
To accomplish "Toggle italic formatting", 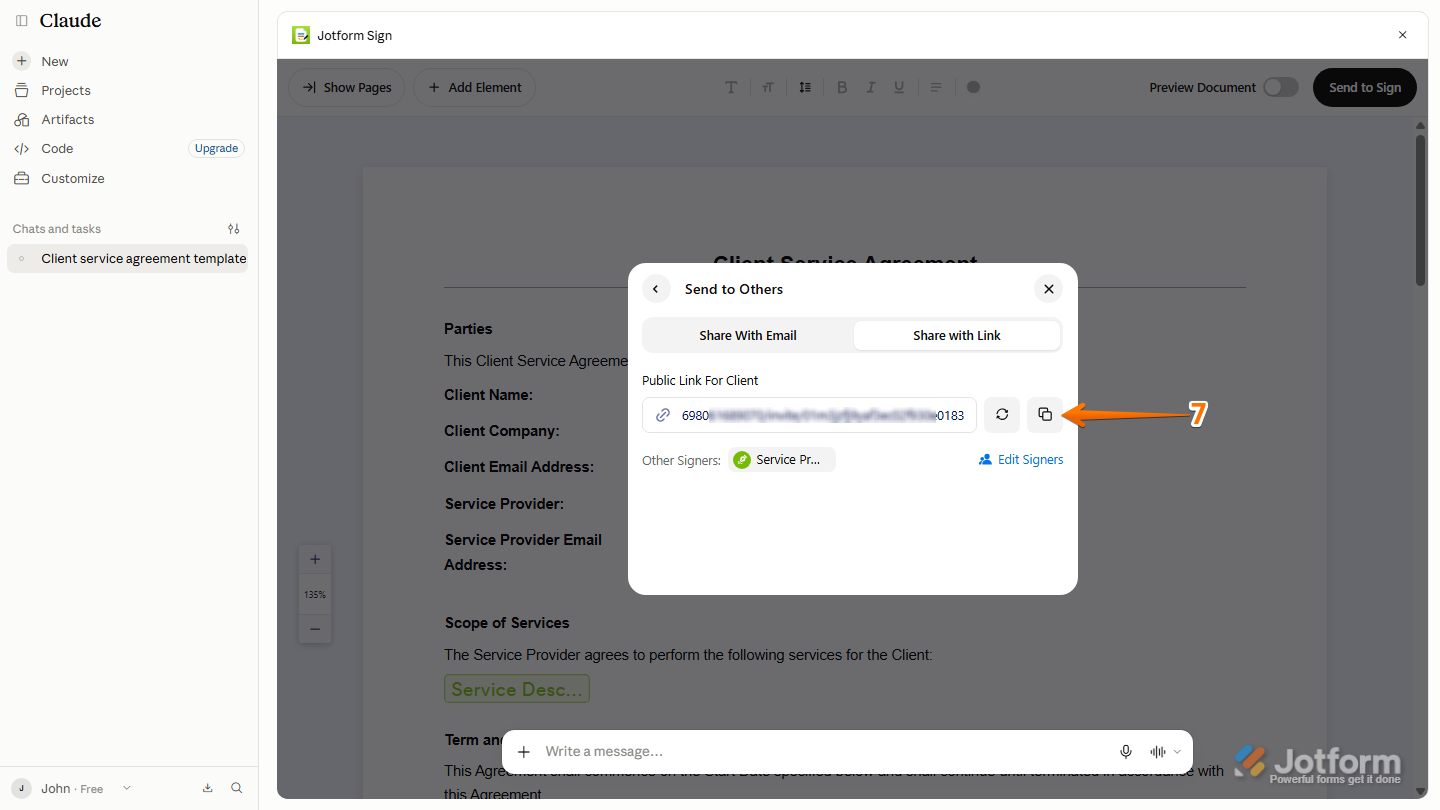I will (x=871, y=87).
